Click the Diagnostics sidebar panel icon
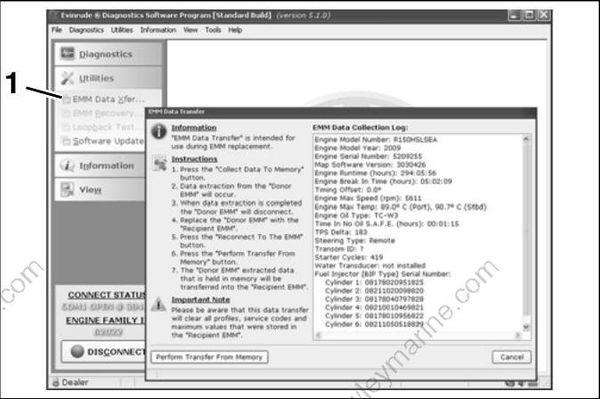 pyautogui.click(x=68, y=54)
